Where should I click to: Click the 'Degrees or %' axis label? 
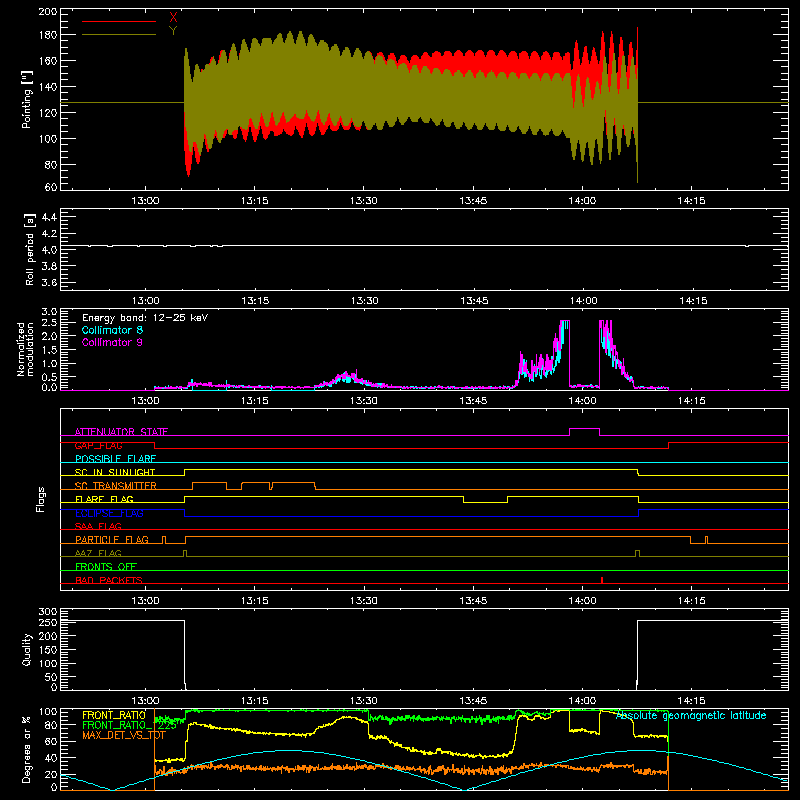click(27, 749)
